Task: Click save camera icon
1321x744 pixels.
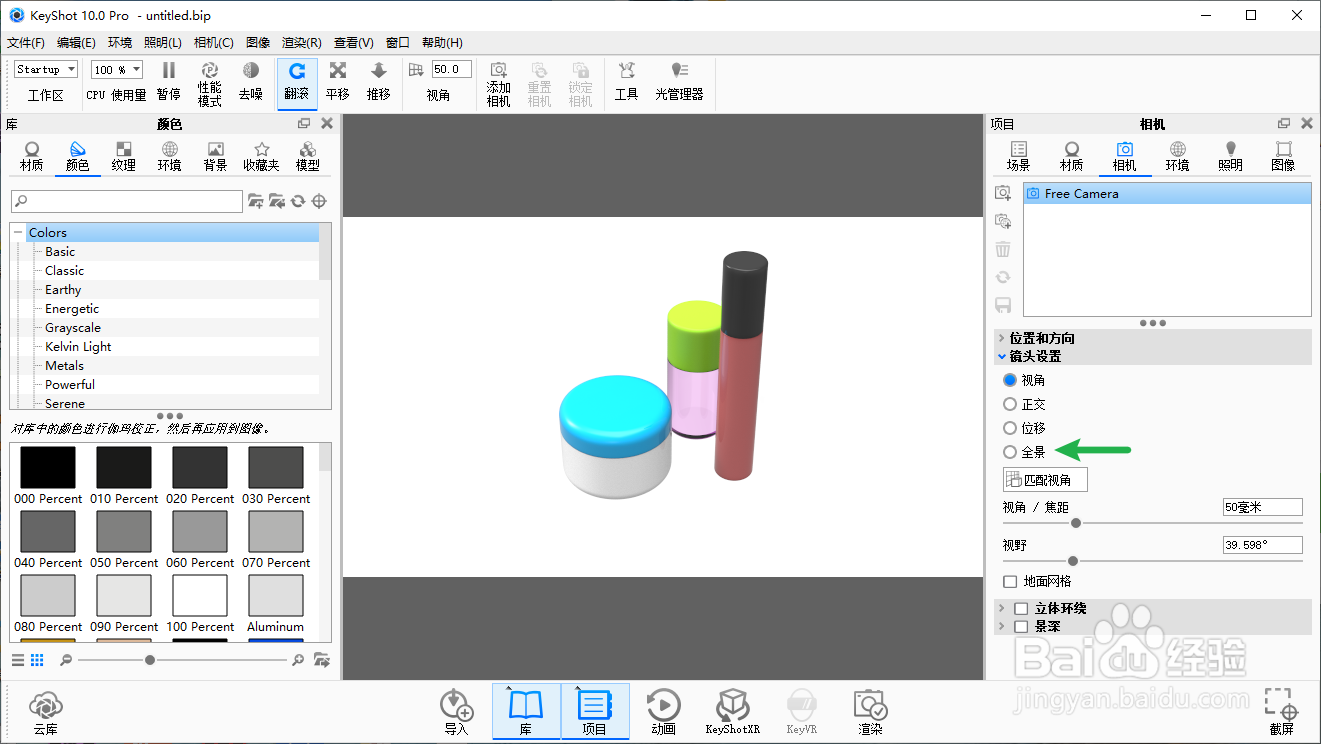Action: (x=1003, y=305)
